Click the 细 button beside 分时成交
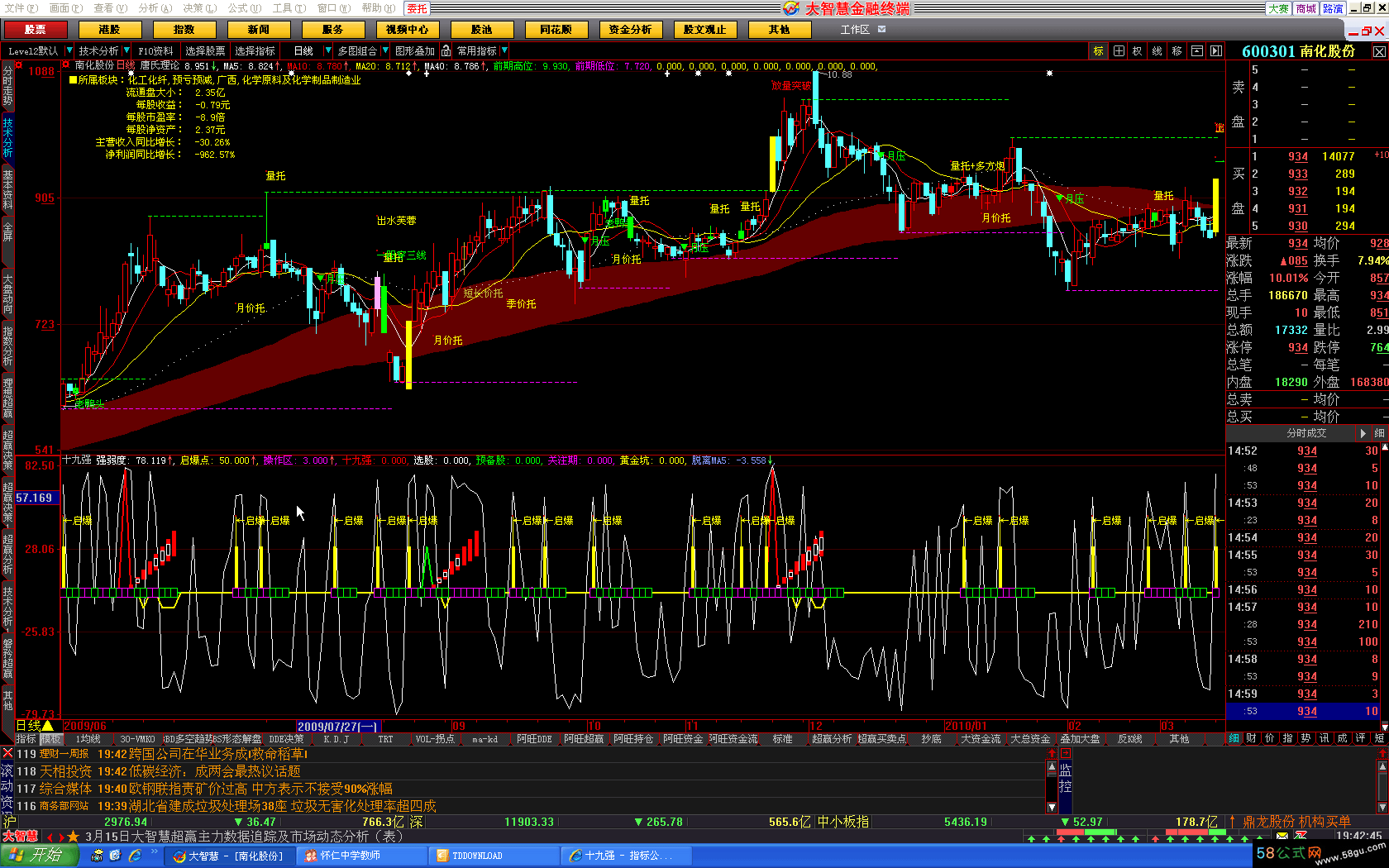The image size is (1389, 868). pos(1379,433)
